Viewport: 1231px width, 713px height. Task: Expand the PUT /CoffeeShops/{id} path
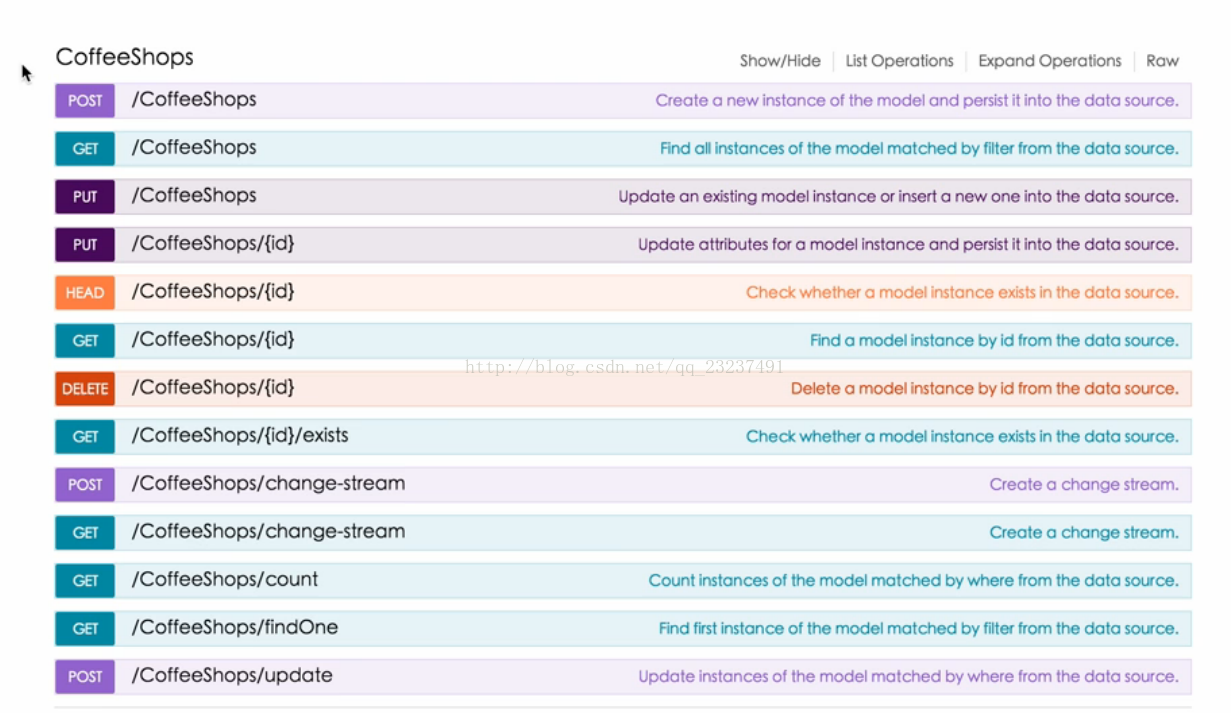(x=213, y=243)
